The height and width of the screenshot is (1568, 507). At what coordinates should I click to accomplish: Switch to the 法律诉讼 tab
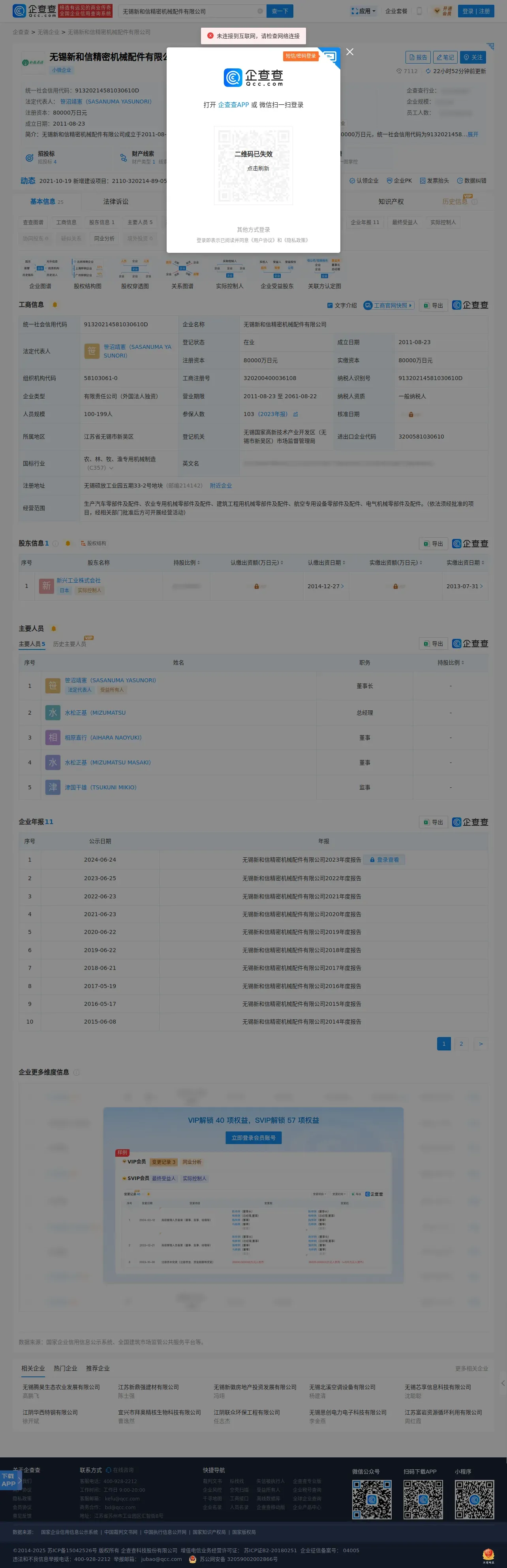tap(116, 202)
